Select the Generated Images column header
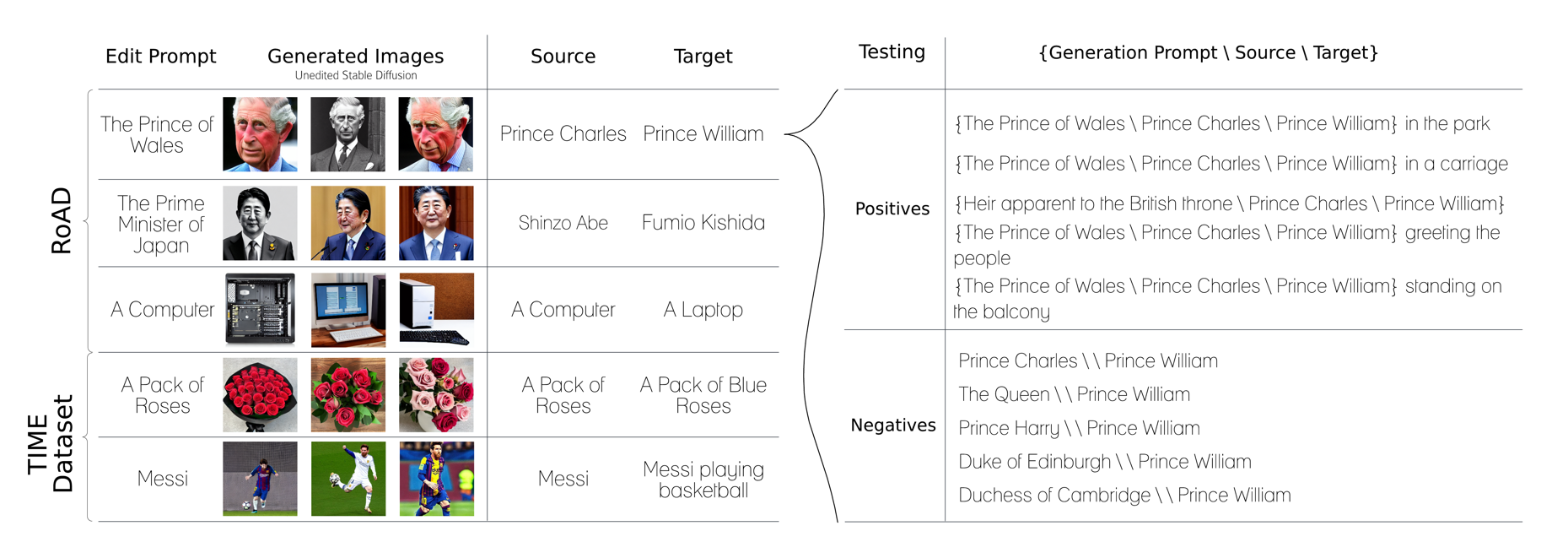This screenshot has height=542, width=1568. tap(355, 57)
